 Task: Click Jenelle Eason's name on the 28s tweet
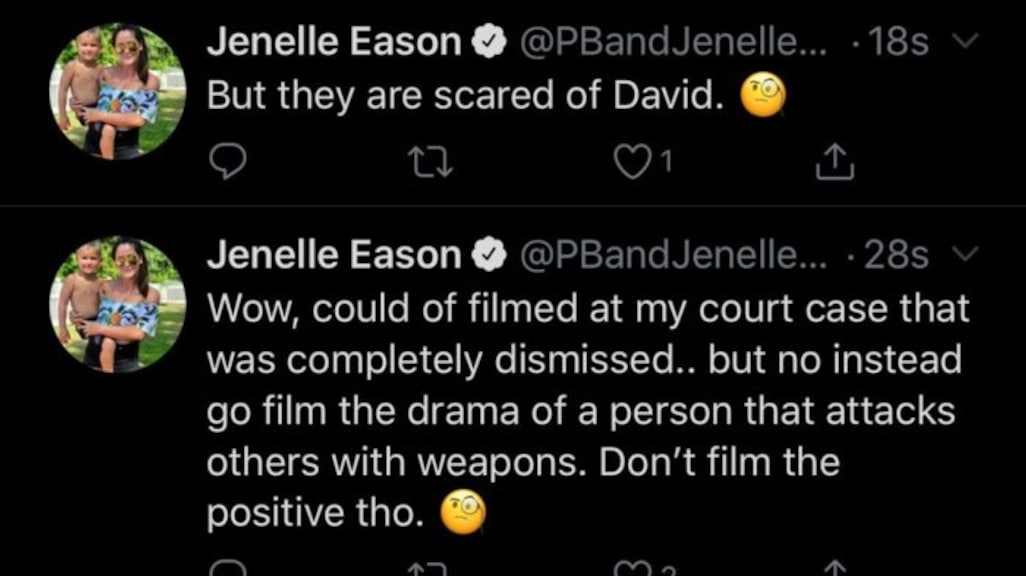click(x=333, y=257)
